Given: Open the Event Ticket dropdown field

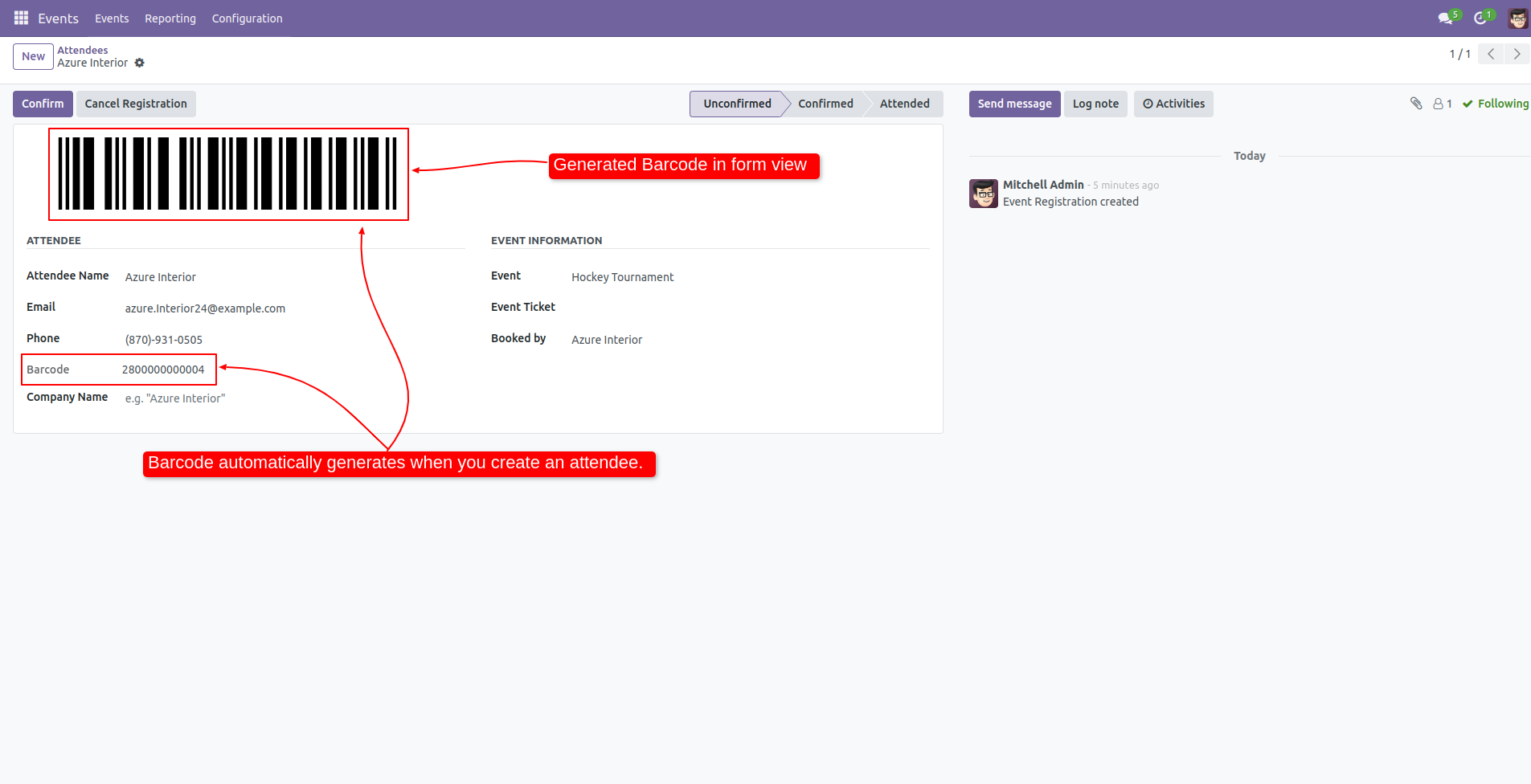Looking at the screenshot, I should (x=749, y=308).
